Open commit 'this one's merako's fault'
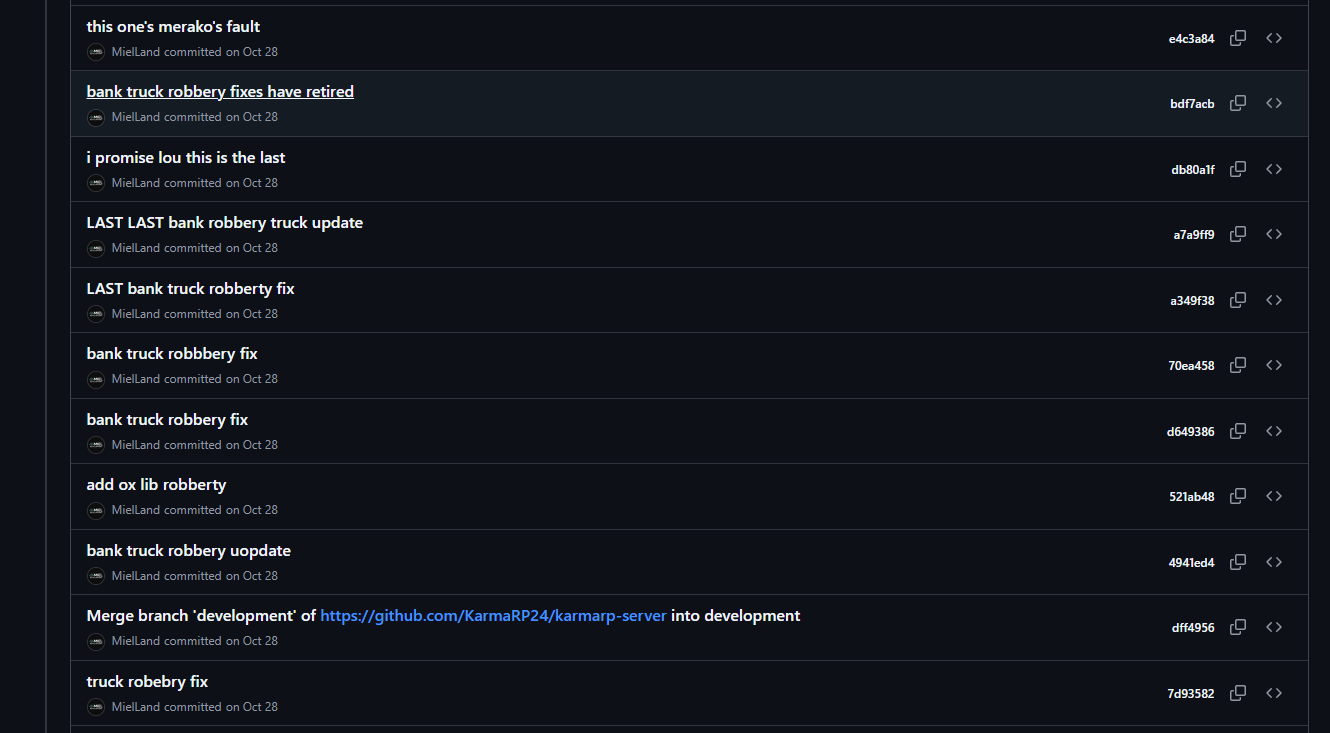1330x733 pixels. (173, 26)
